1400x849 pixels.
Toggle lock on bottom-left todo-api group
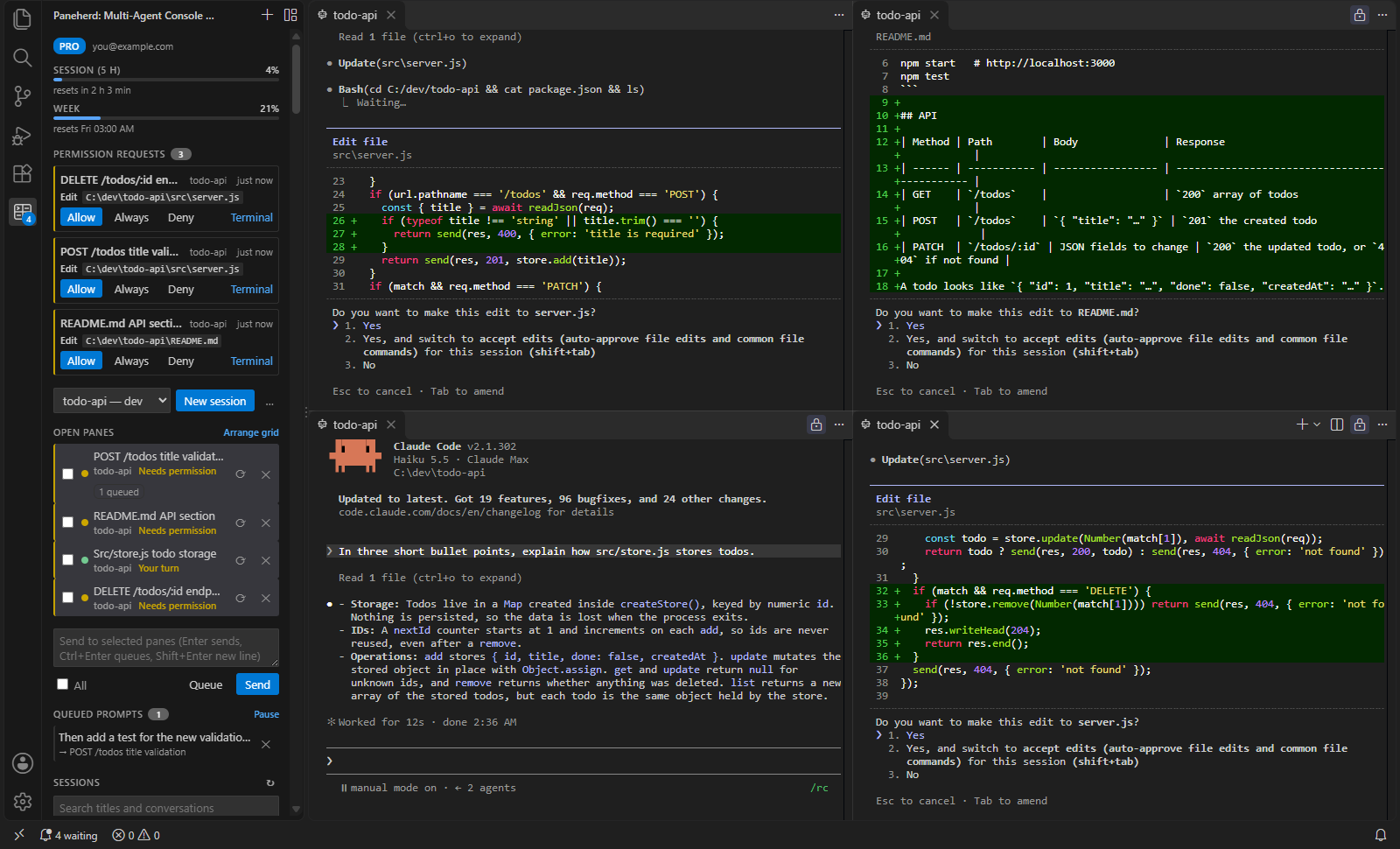[816, 424]
